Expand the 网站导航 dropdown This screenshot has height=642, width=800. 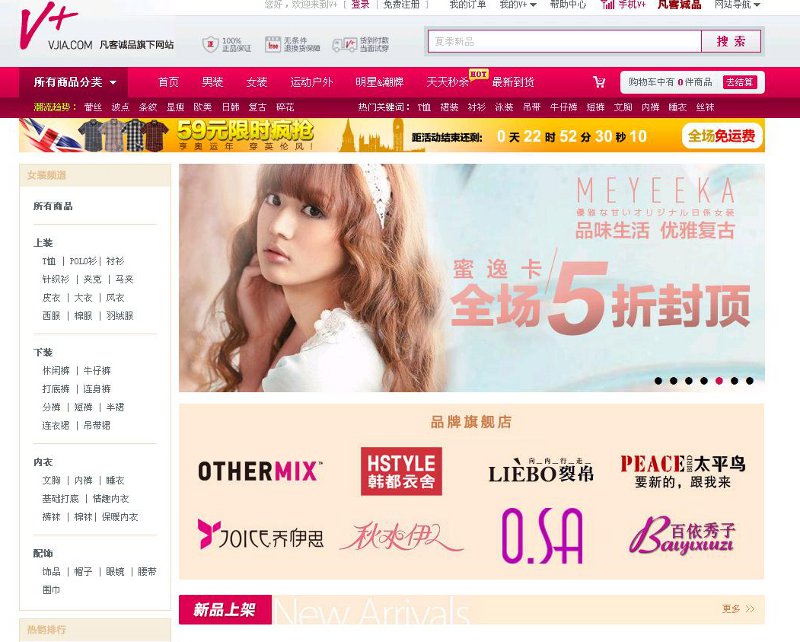pos(736,5)
